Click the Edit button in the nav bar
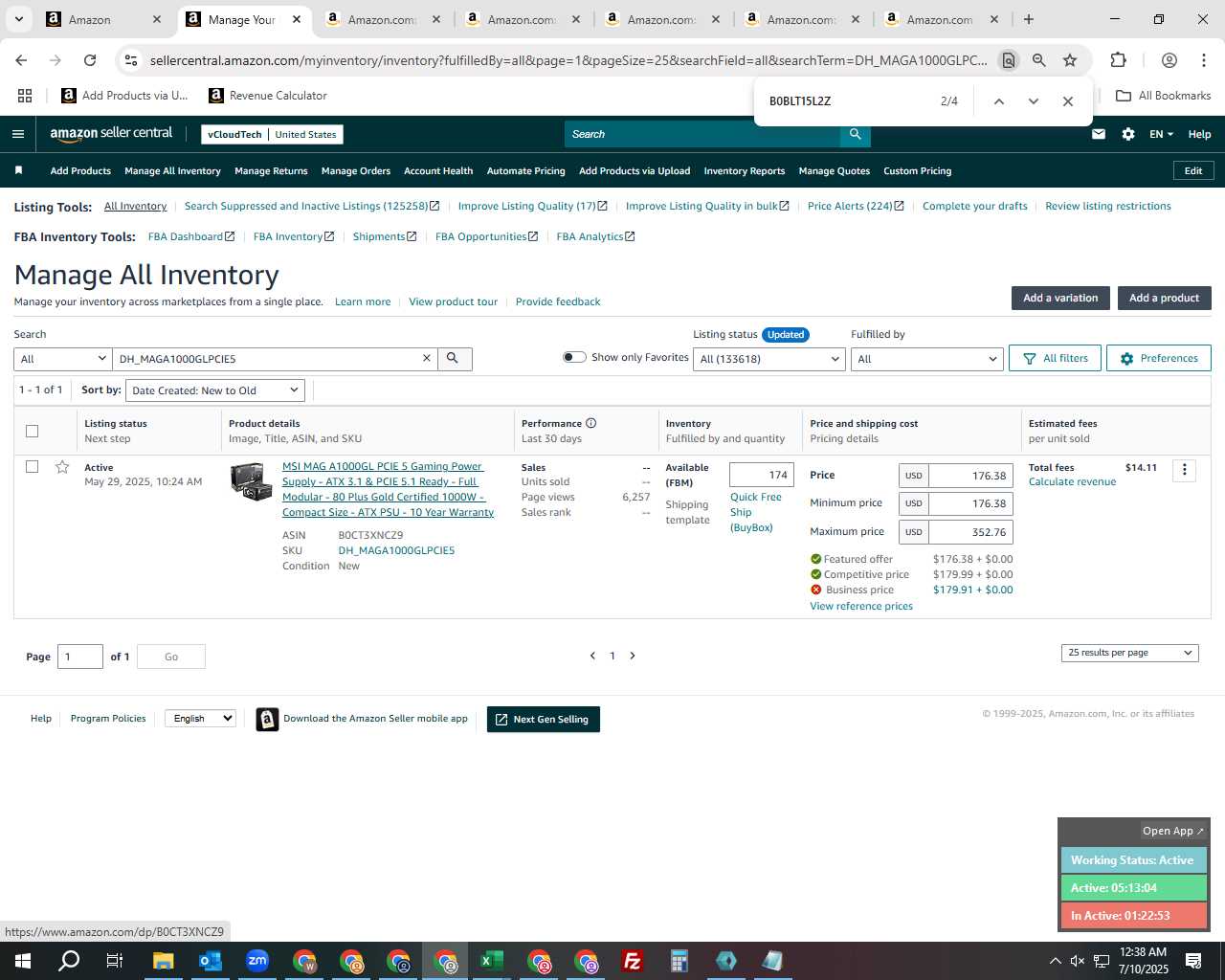 click(1193, 170)
